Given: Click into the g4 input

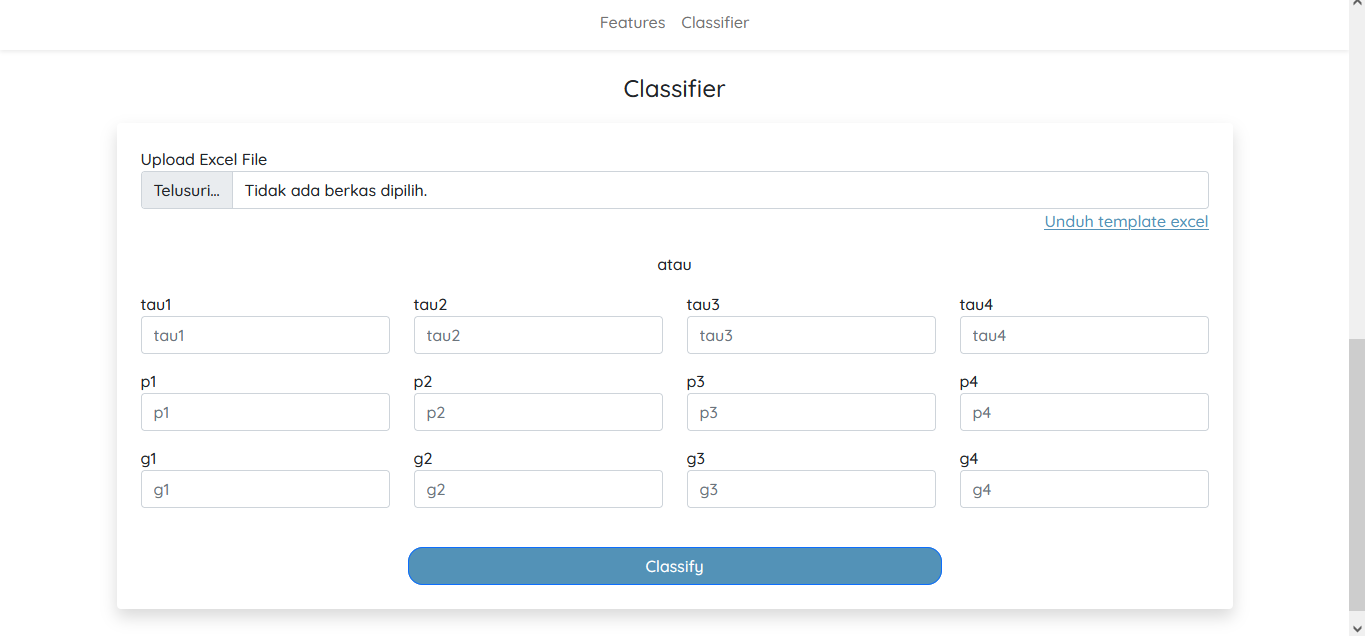Looking at the screenshot, I should [x=1084, y=489].
